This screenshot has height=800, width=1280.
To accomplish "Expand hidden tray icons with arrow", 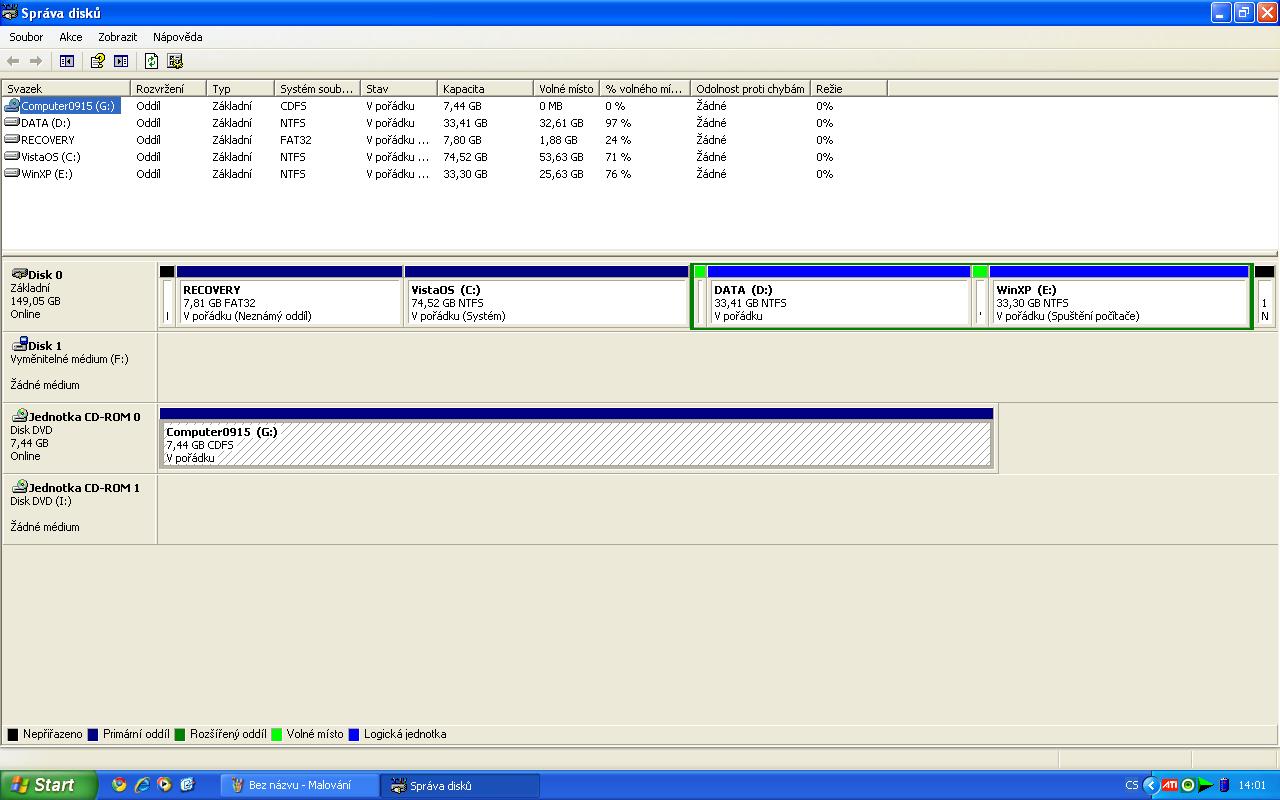I will [x=1150, y=785].
